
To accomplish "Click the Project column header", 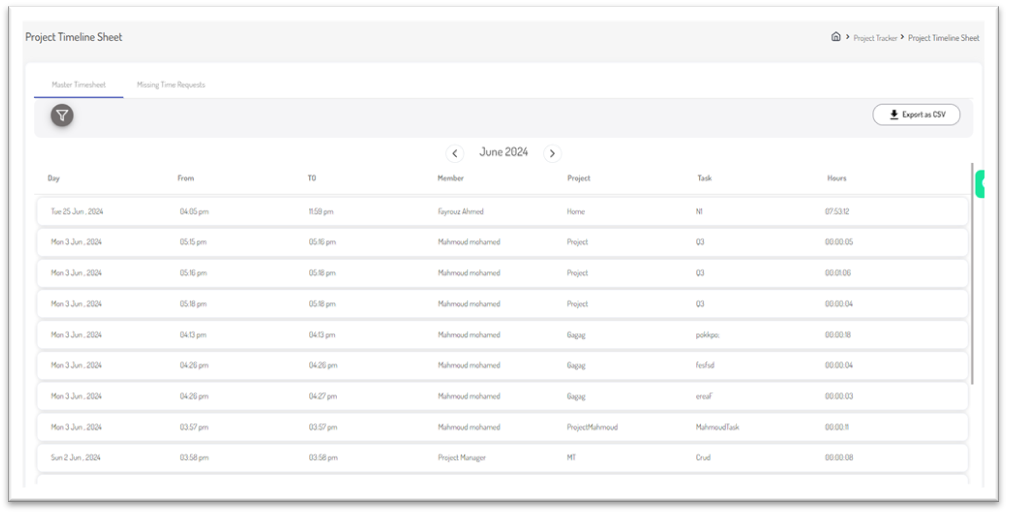I will (x=578, y=178).
